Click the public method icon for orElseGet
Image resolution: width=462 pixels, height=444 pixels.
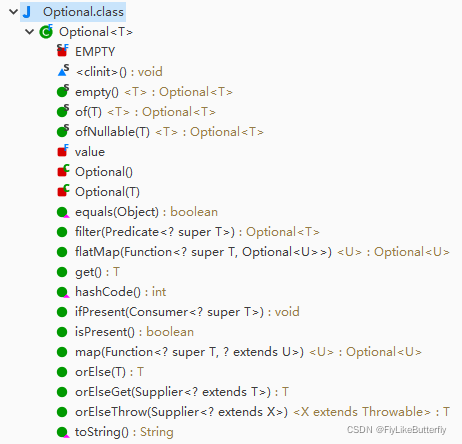(x=62, y=392)
